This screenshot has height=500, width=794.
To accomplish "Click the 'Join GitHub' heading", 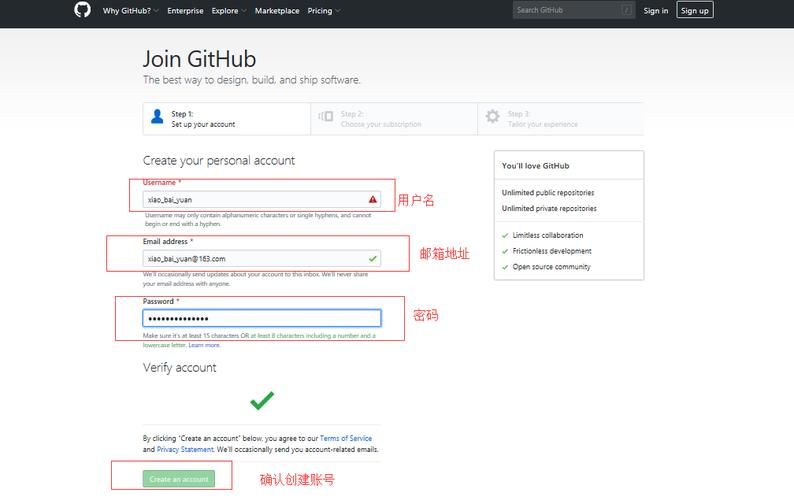I will [200, 59].
